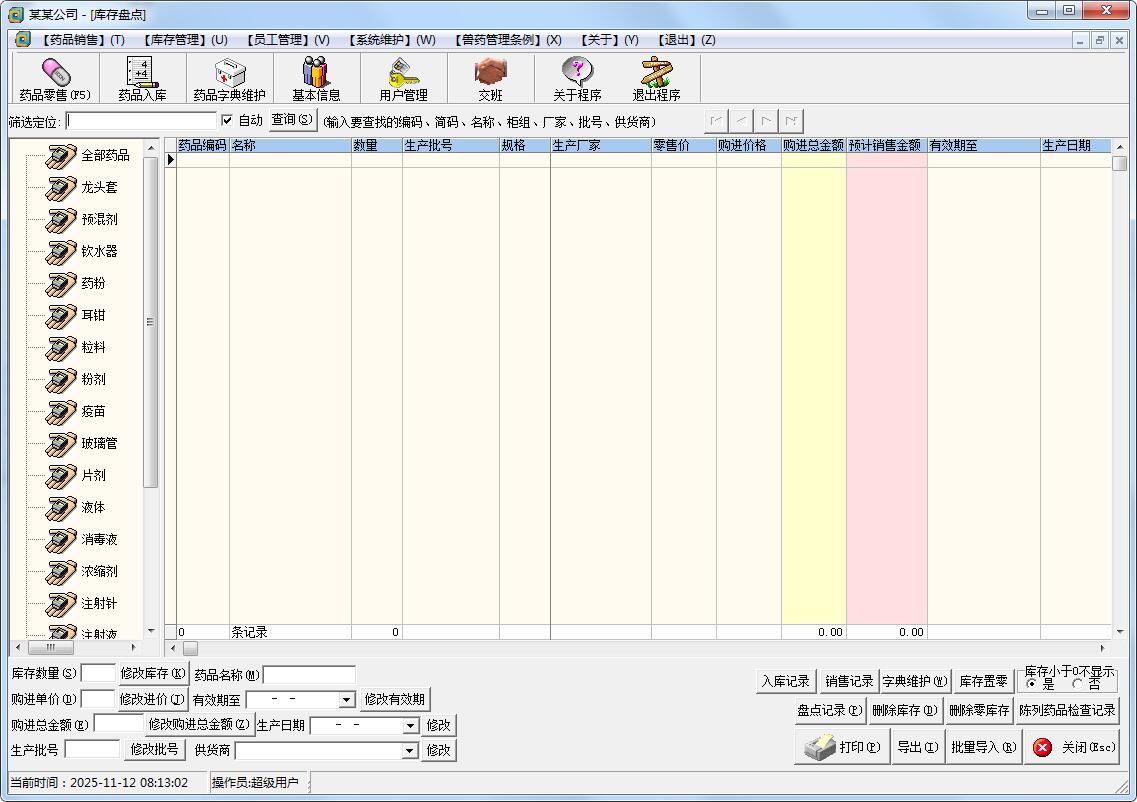Open the 【系统维护】 menu
Image resolution: width=1137 pixels, height=802 pixels.
392,40
